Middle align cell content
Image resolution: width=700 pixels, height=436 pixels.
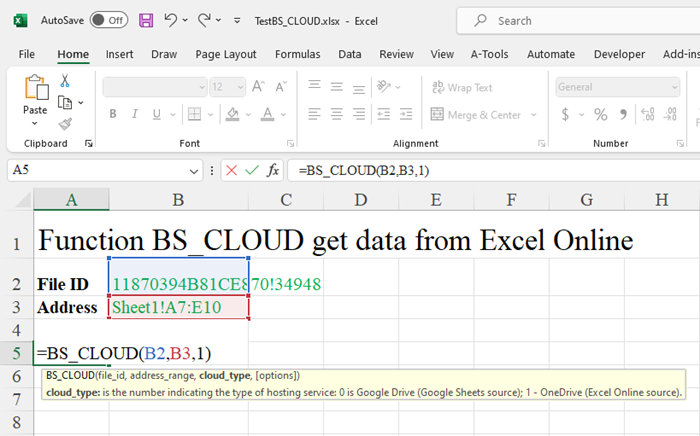[337, 86]
